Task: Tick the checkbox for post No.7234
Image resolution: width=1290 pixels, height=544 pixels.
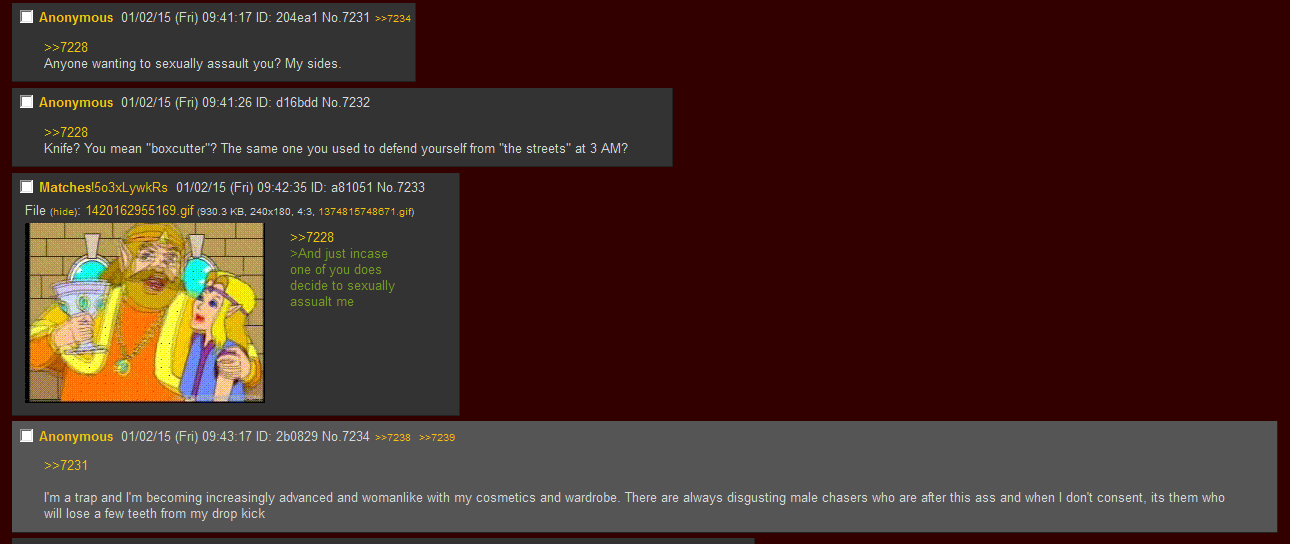Action: coord(27,436)
